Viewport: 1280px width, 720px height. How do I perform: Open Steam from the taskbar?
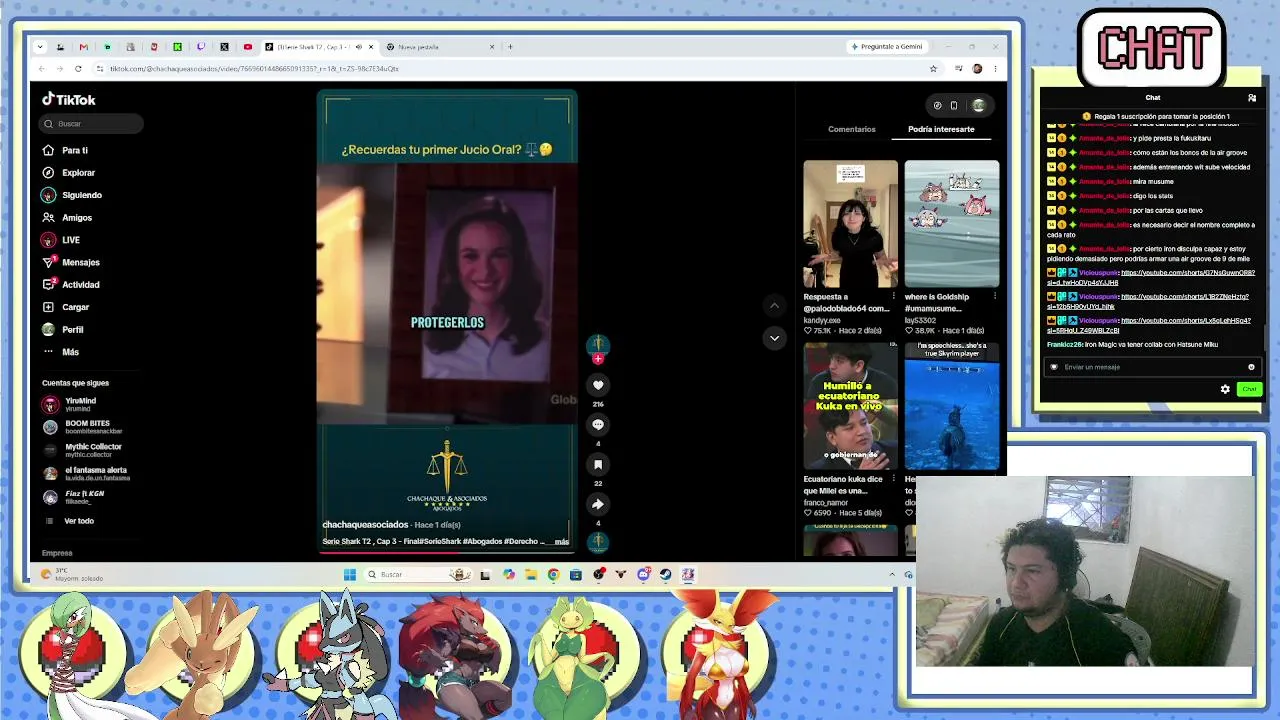click(666, 575)
